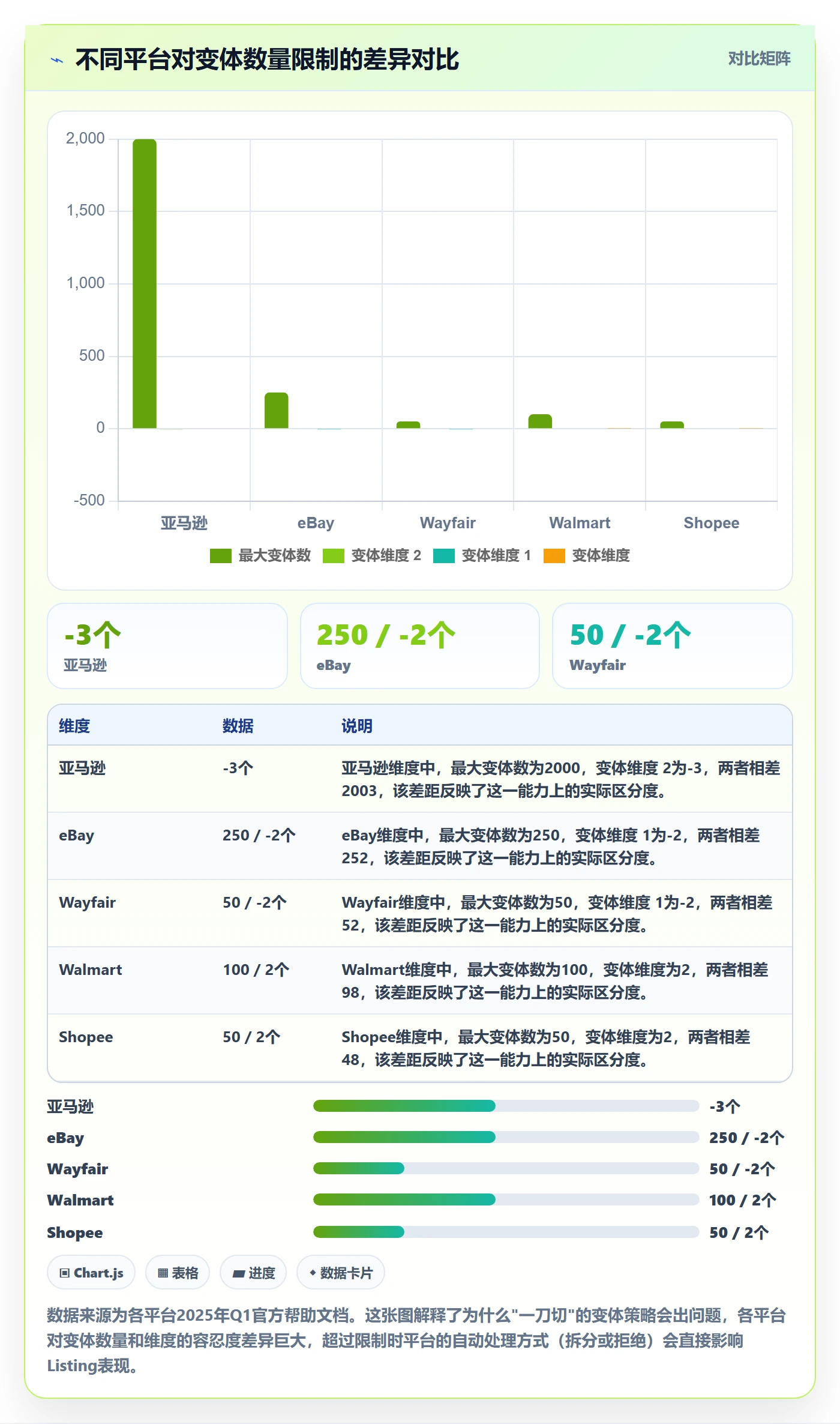The width and height of the screenshot is (840, 1424).
Task: Click the -500 y-axis tick label
Action: pos(89,501)
